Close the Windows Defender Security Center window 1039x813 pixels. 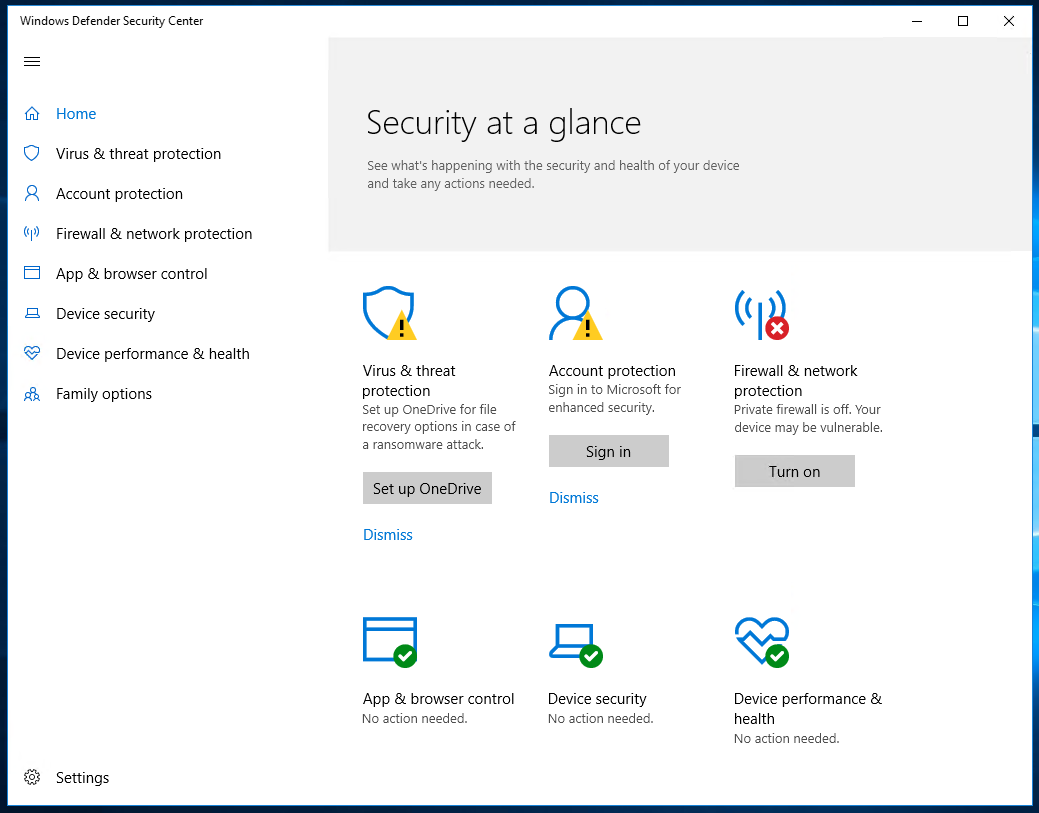[1009, 21]
